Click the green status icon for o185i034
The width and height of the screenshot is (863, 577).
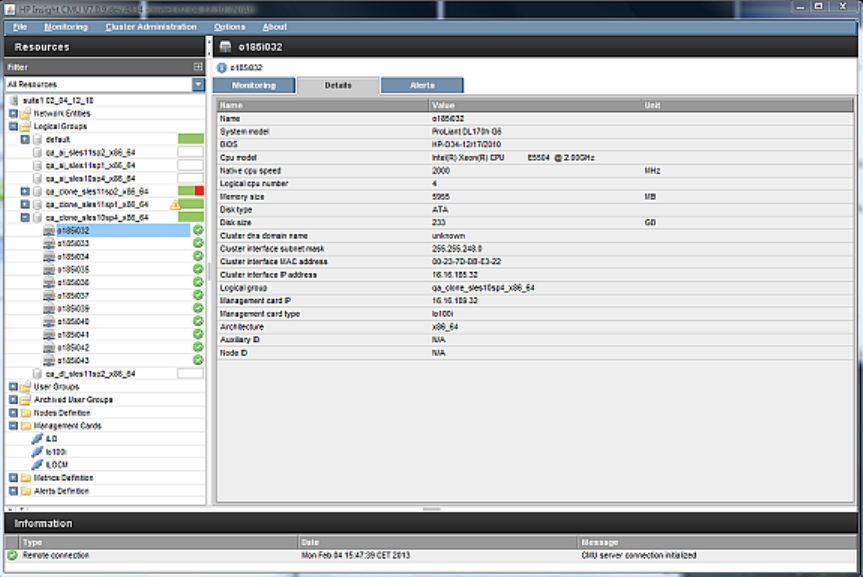[x=198, y=256]
